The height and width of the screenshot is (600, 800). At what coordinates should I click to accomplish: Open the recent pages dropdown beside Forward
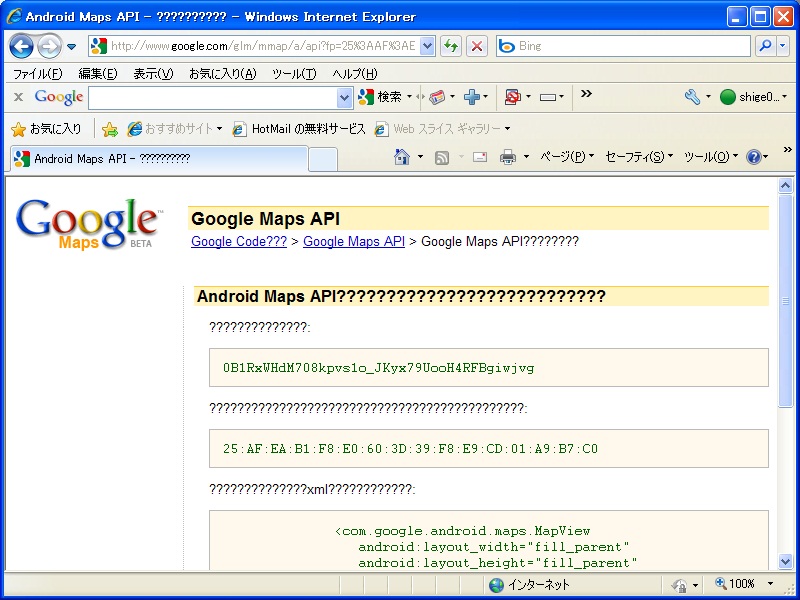(x=71, y=47)
